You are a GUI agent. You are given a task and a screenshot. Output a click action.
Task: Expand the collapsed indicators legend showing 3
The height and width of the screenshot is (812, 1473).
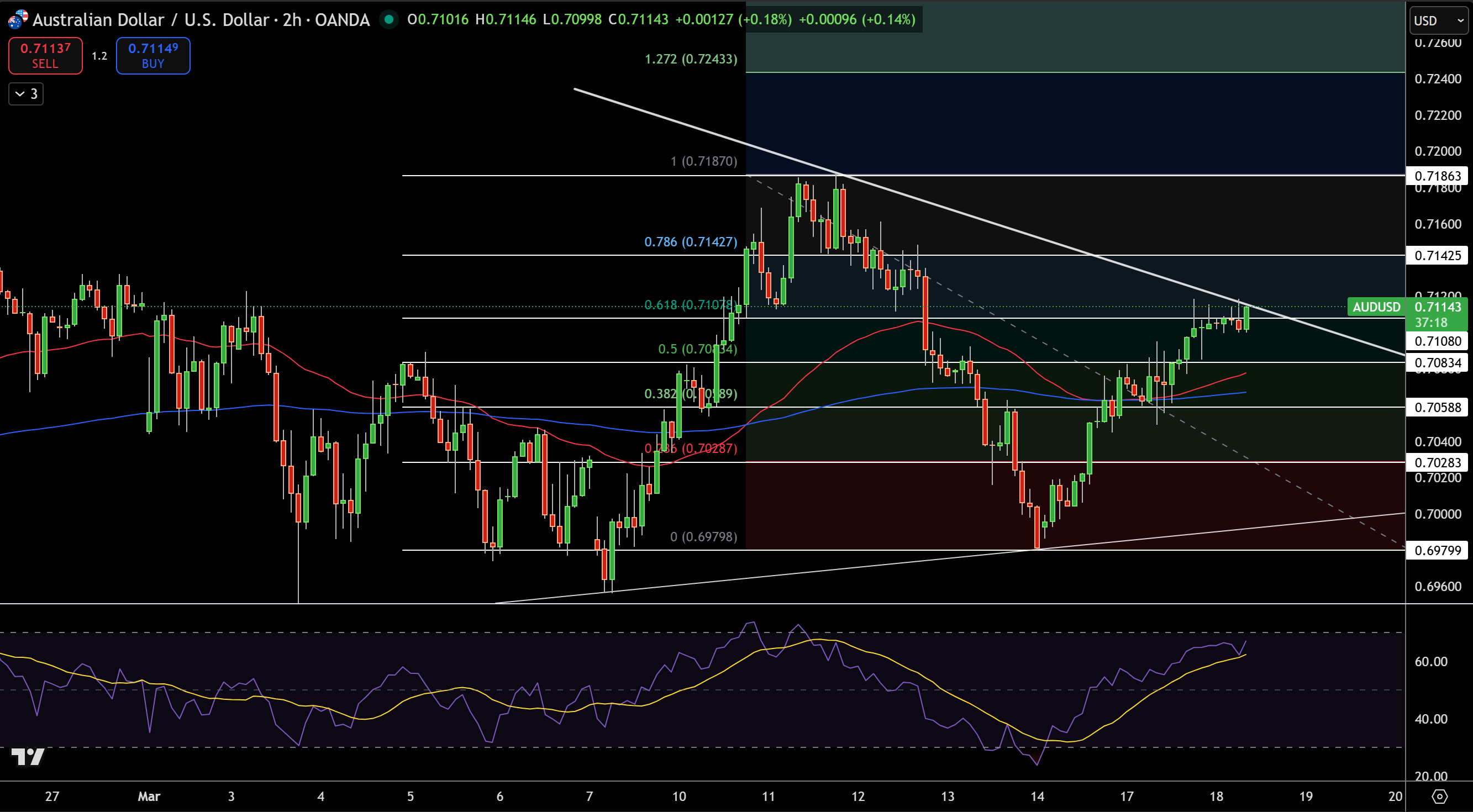(26, 94)
